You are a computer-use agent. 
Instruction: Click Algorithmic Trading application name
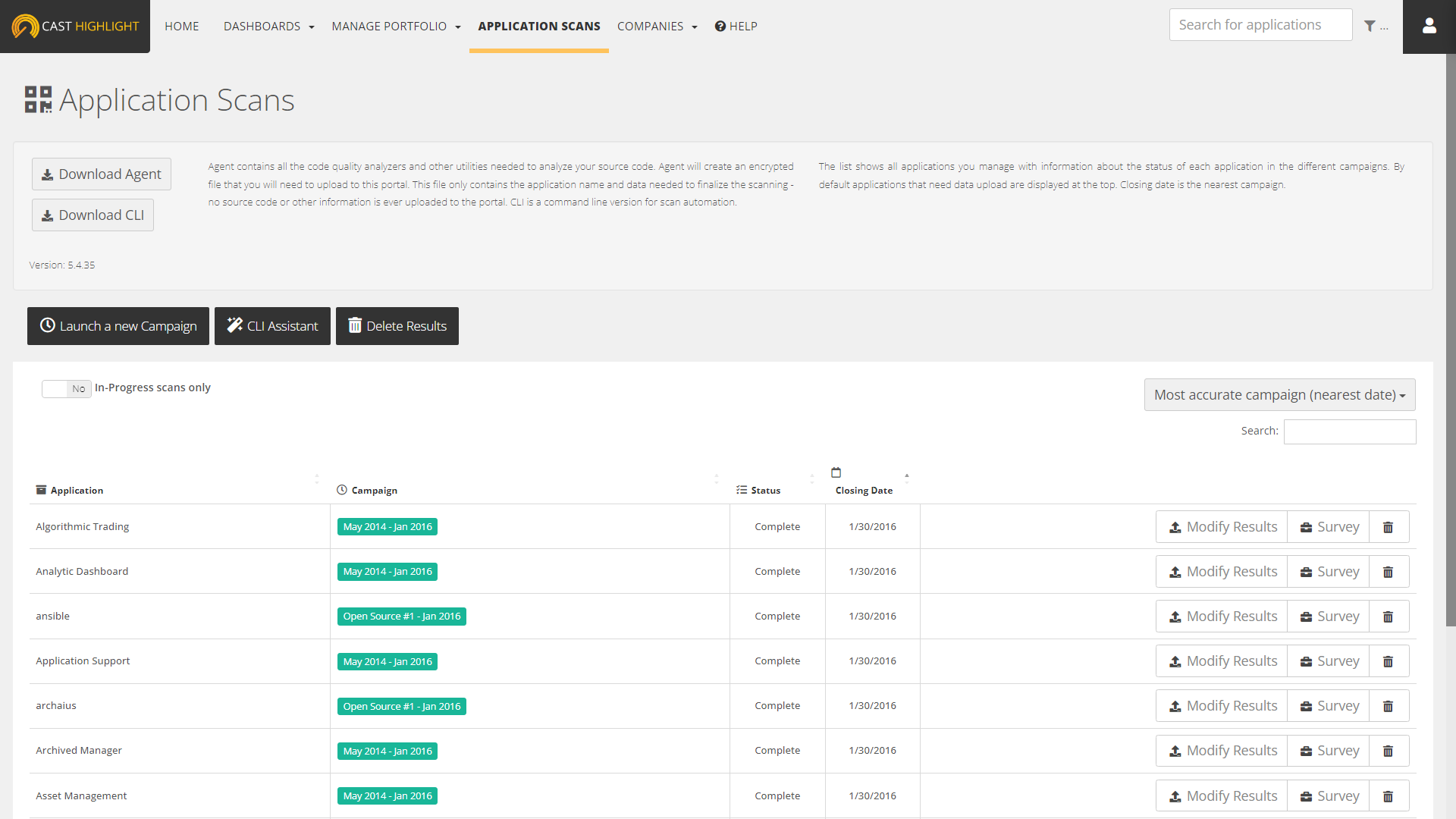tap(83, 527)
